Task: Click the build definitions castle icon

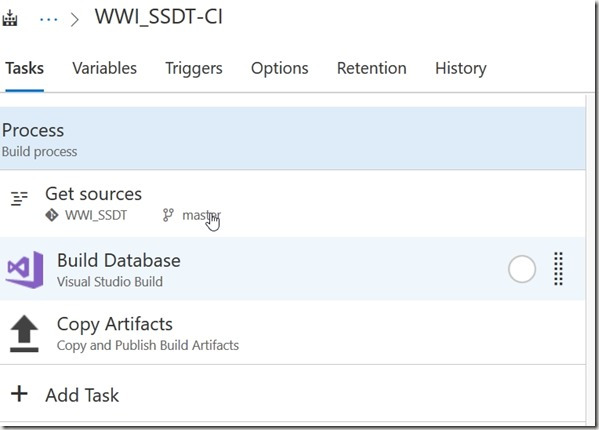Action: (10, 18)
